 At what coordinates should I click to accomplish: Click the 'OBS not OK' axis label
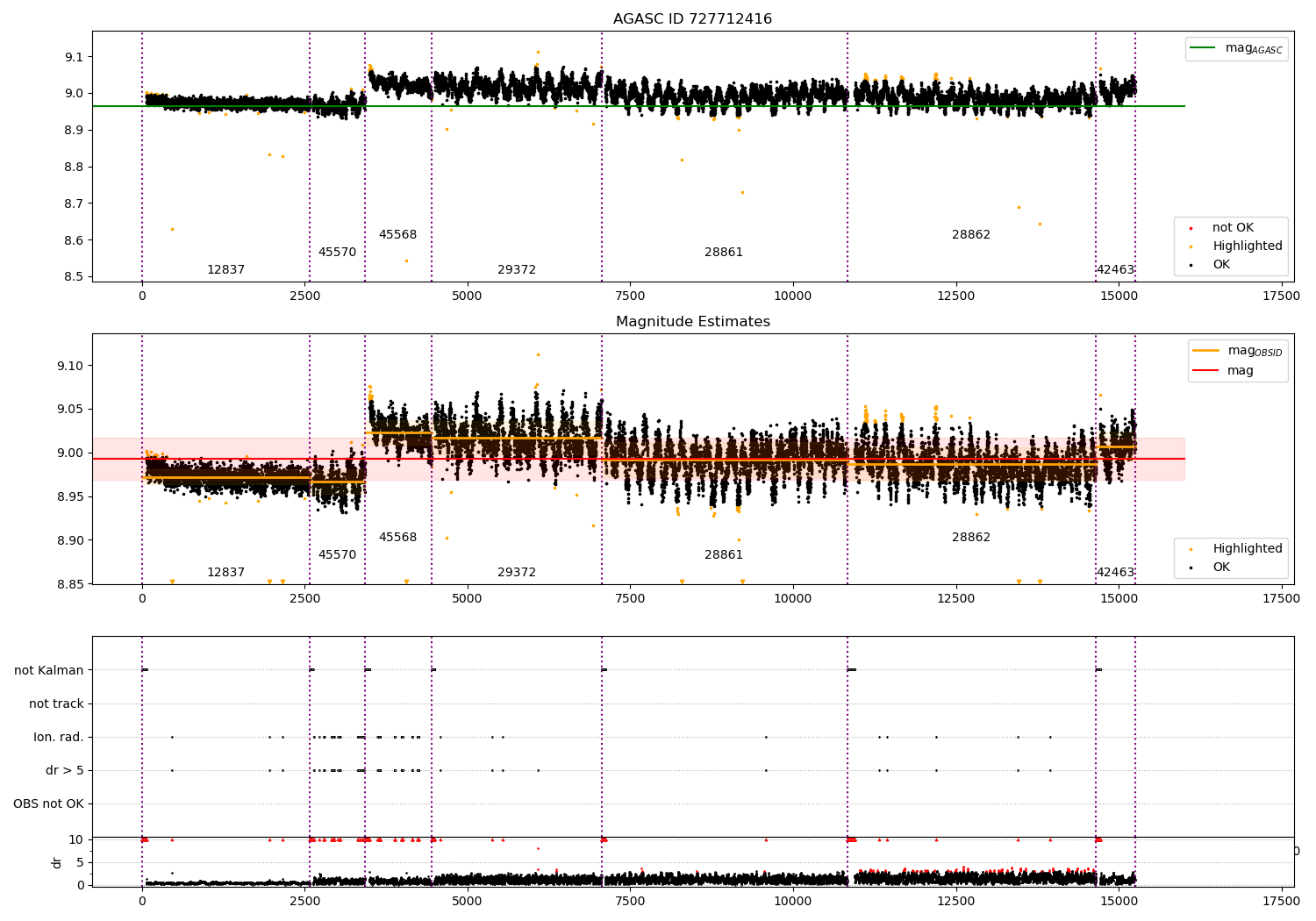point(48,804)
